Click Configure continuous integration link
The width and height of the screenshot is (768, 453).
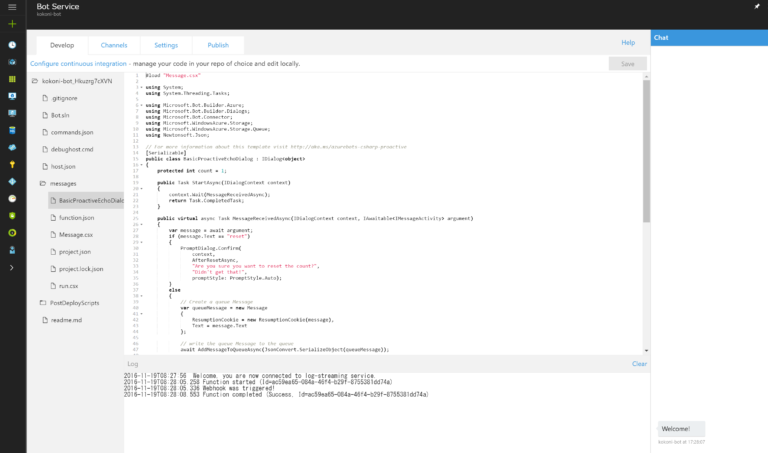[x=79, y=63]
